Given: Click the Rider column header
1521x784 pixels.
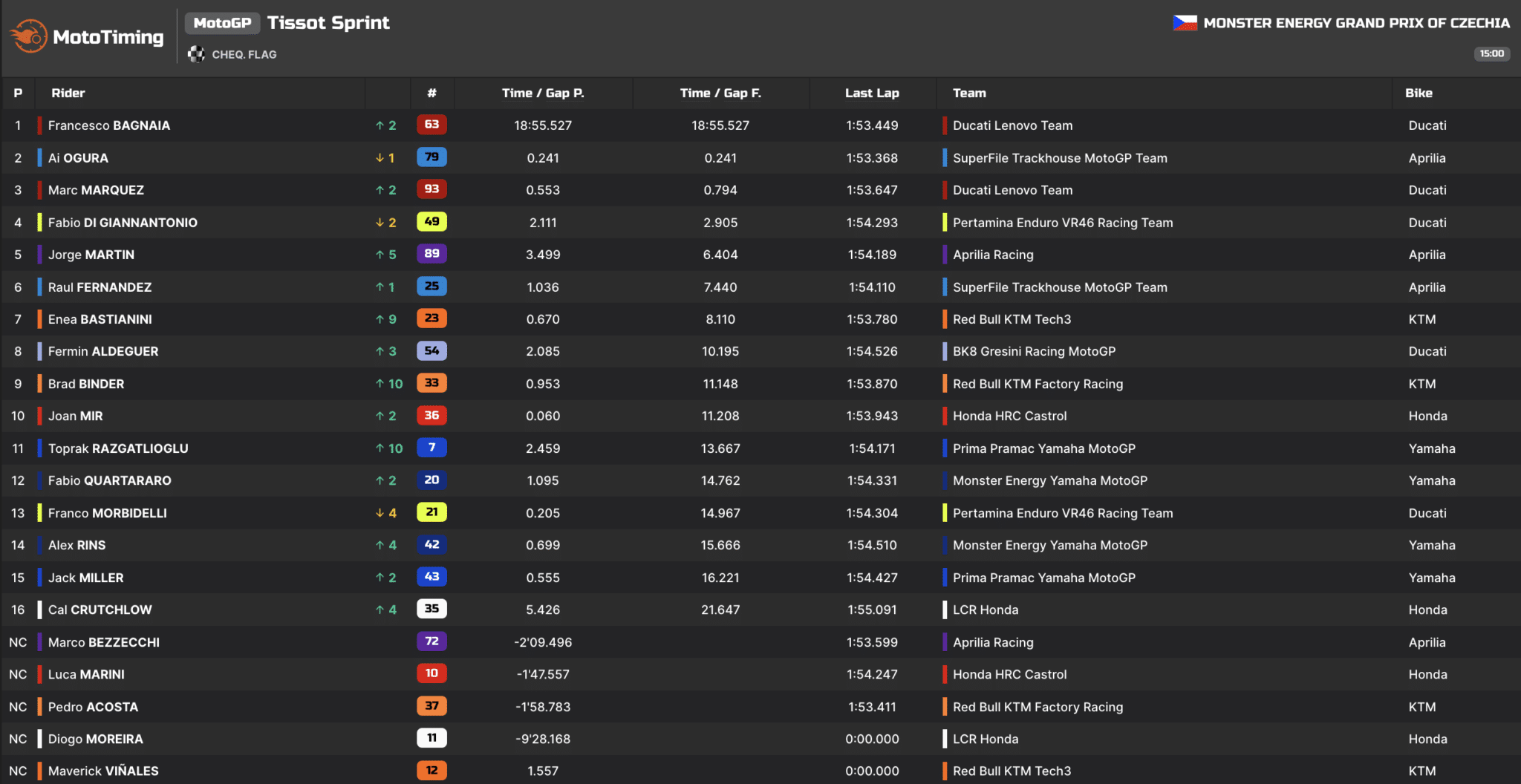Looking at the screenshot, I should point(68,93).
